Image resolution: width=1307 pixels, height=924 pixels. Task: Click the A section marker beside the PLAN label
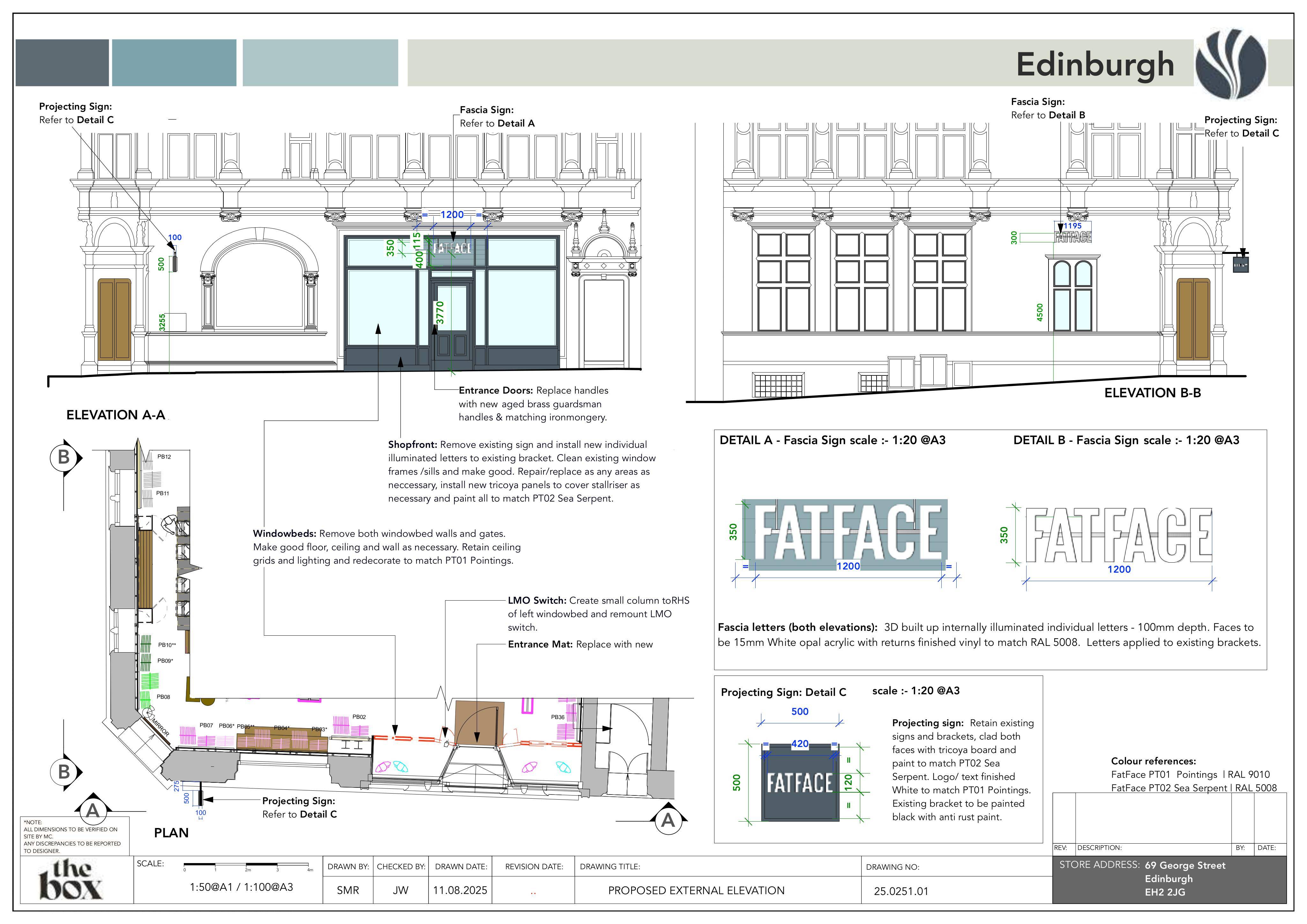93,809
